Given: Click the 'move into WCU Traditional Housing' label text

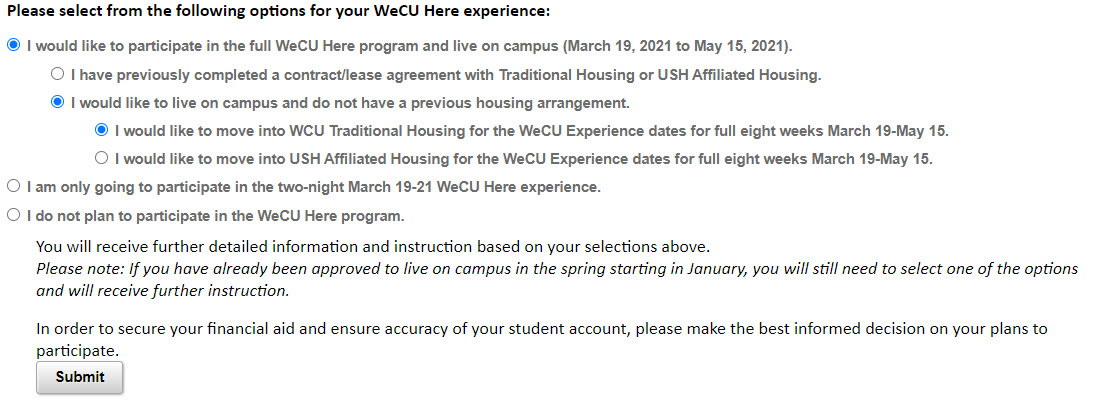Looking at the screenshot, I should click(531, 130).
